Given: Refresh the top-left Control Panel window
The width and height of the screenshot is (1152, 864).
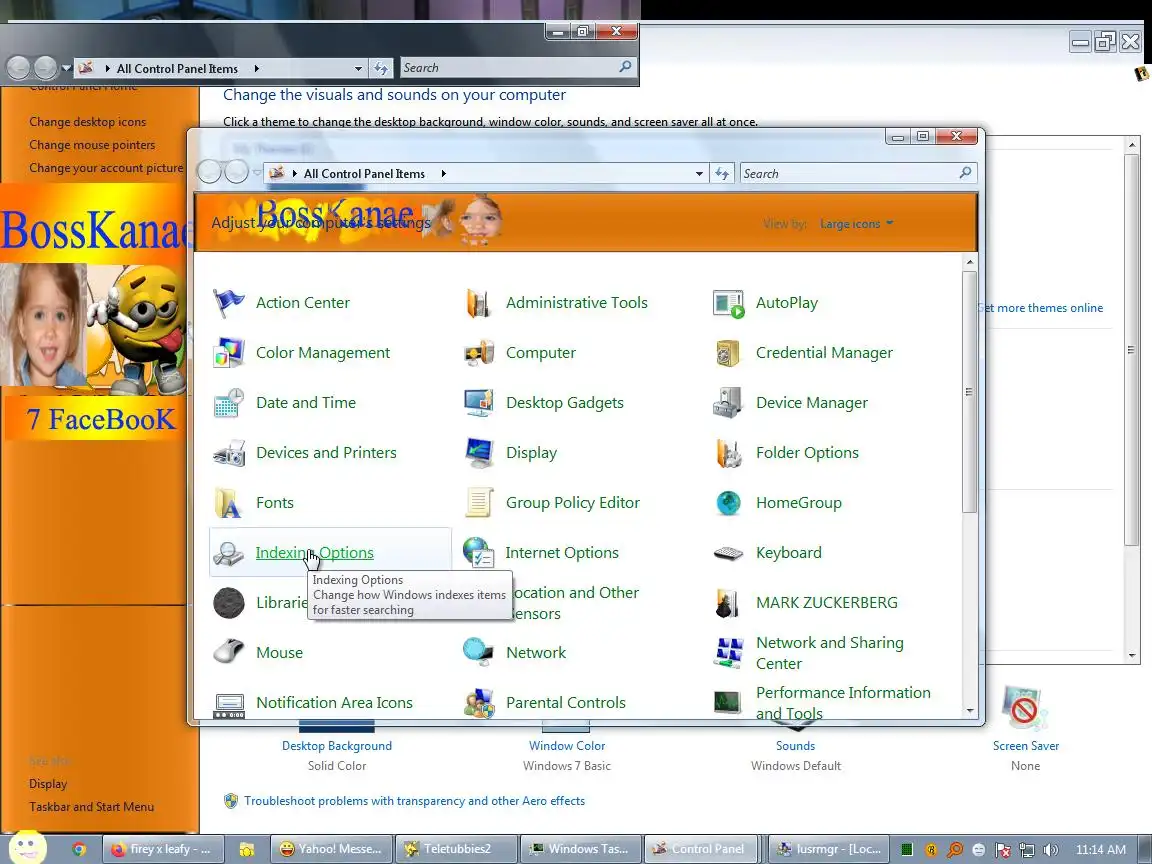Looking at the screenshot, I should coord(381,68).
